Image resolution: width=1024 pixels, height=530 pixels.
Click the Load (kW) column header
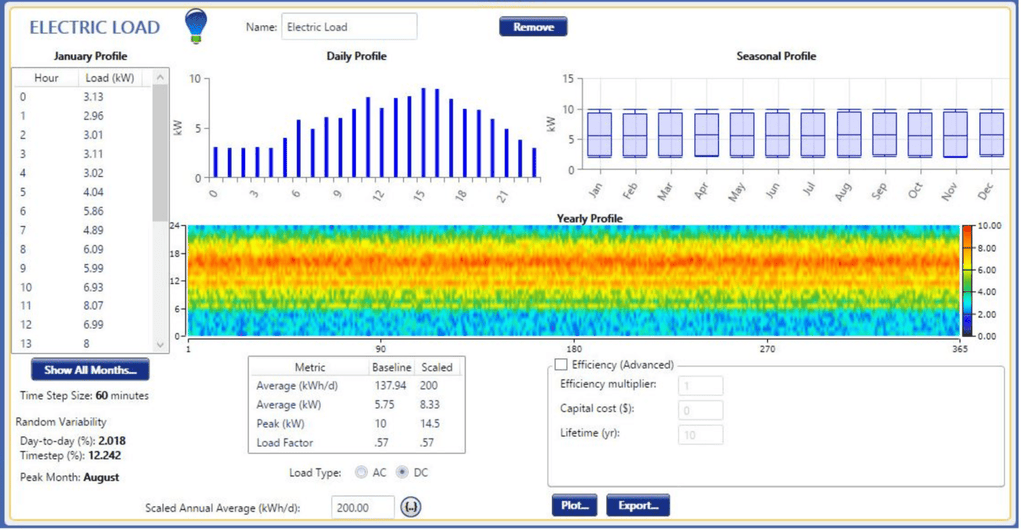pos(110,78)
